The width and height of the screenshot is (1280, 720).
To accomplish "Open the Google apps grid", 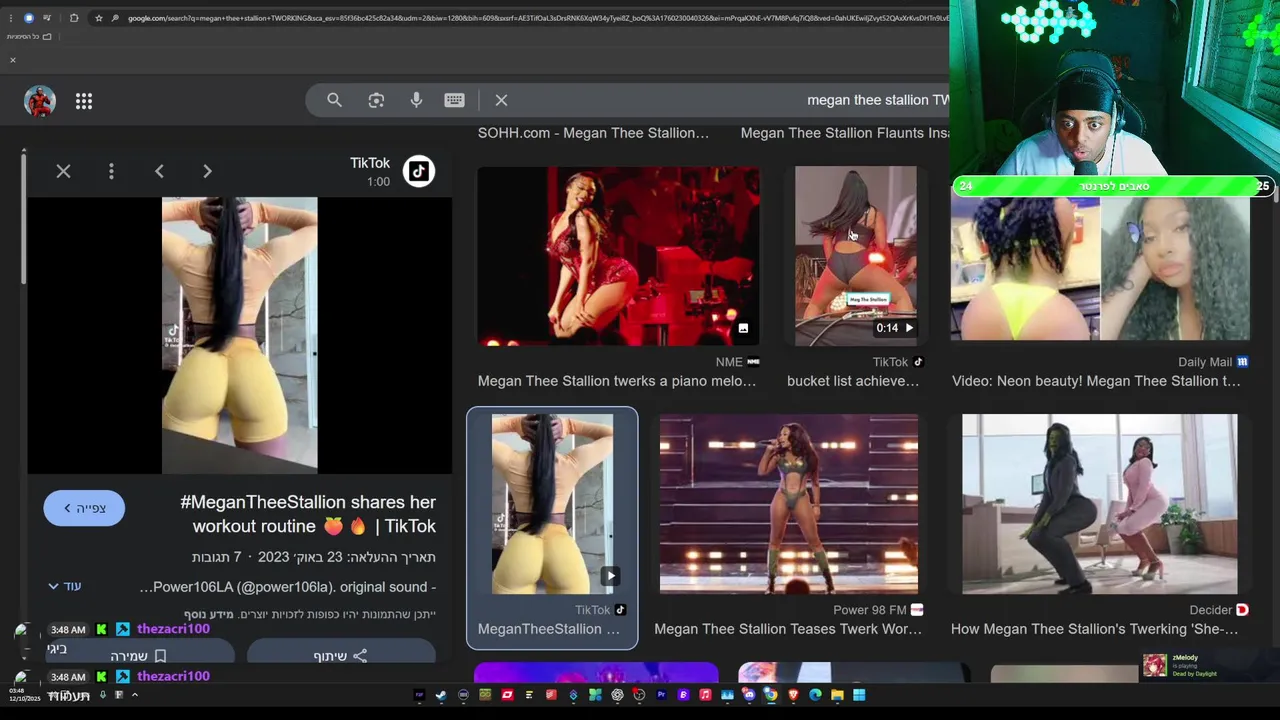I will click(84, 101).
